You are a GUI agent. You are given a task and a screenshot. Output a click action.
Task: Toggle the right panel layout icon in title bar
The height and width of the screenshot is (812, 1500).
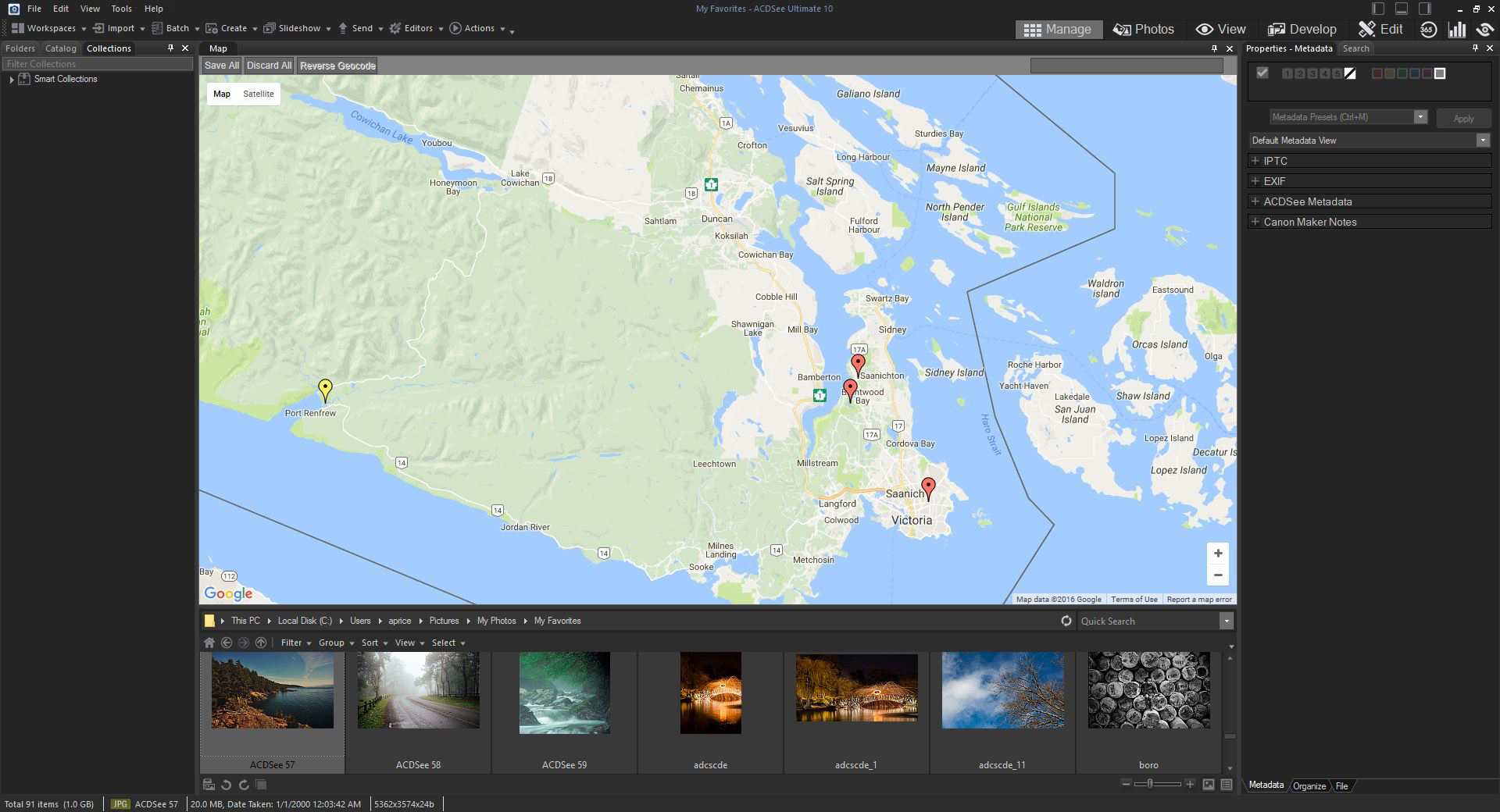[x=1425, y=9]
